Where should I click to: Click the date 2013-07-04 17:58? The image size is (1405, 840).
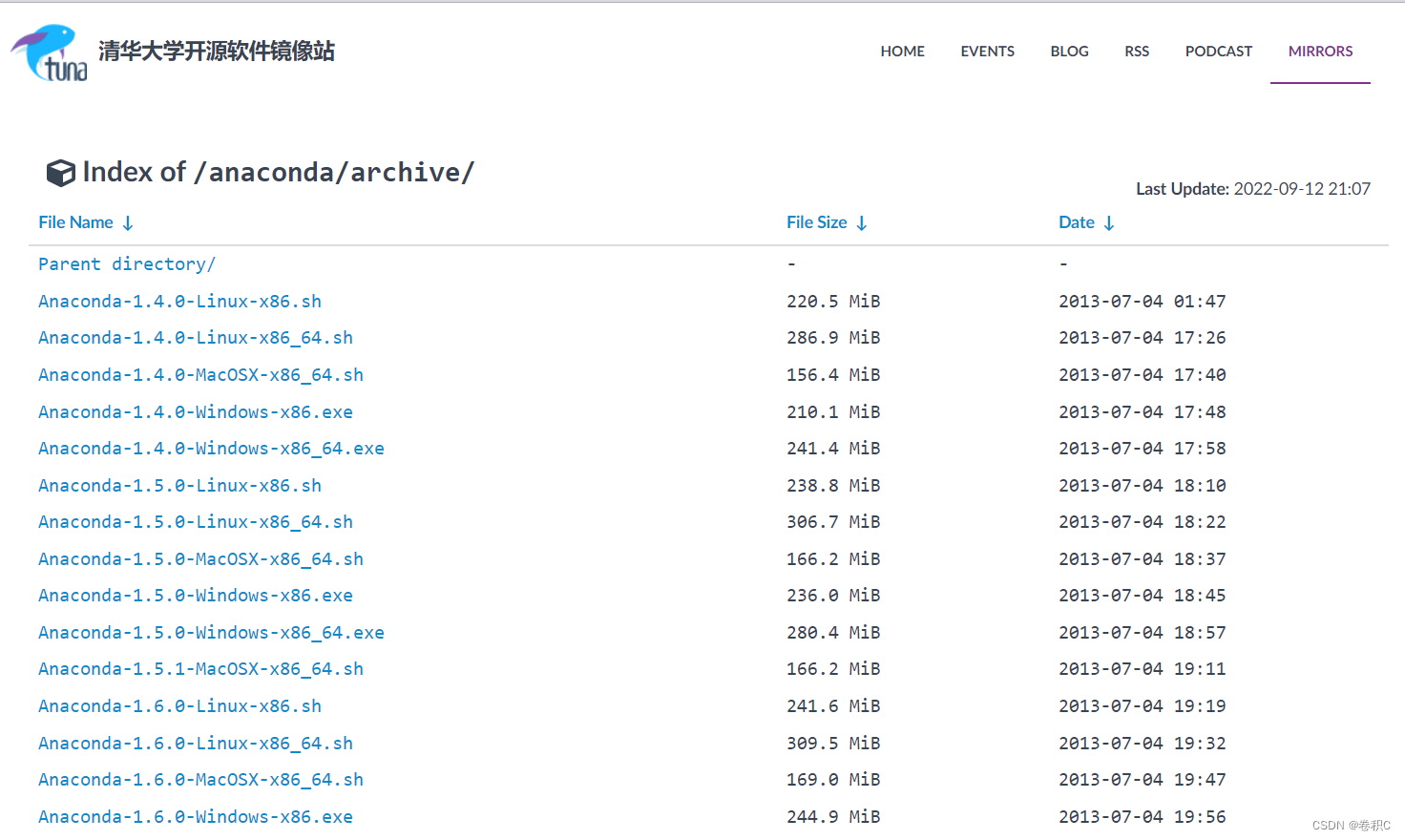pyautogui.click(x=1143, y=449)
